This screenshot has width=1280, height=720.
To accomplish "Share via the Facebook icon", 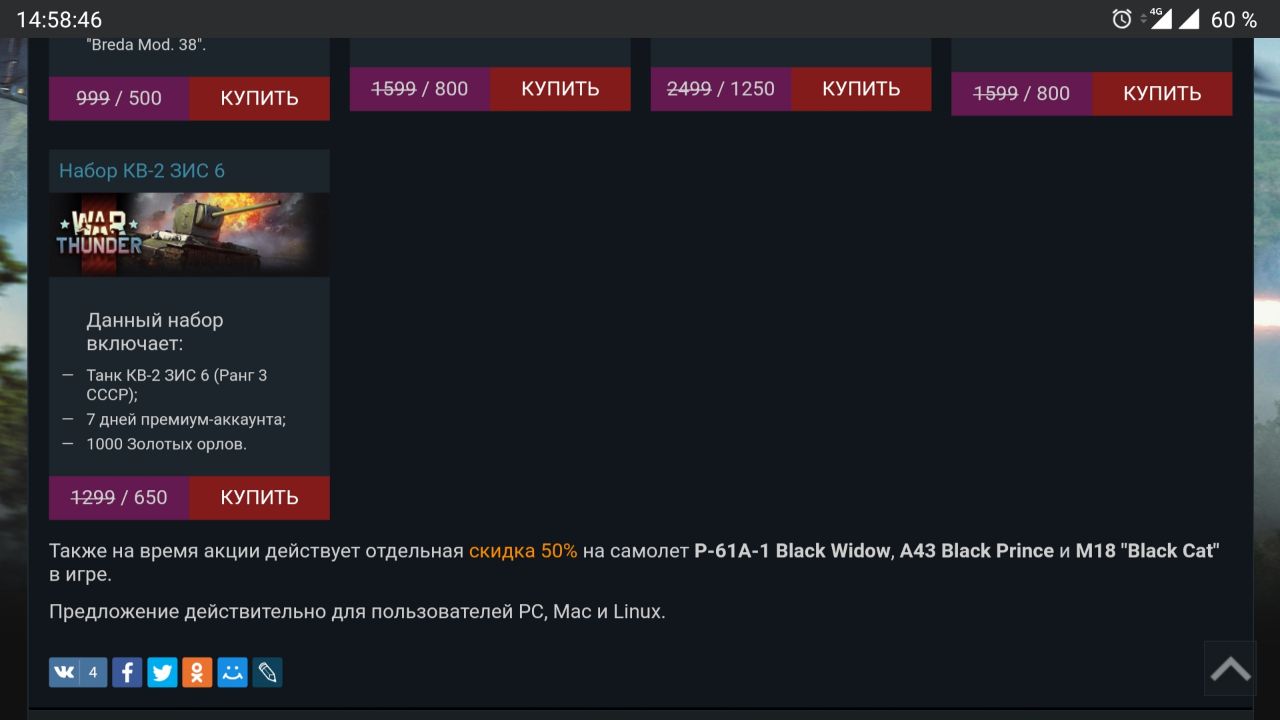I will pyautogui.click(x=127, y=672).
